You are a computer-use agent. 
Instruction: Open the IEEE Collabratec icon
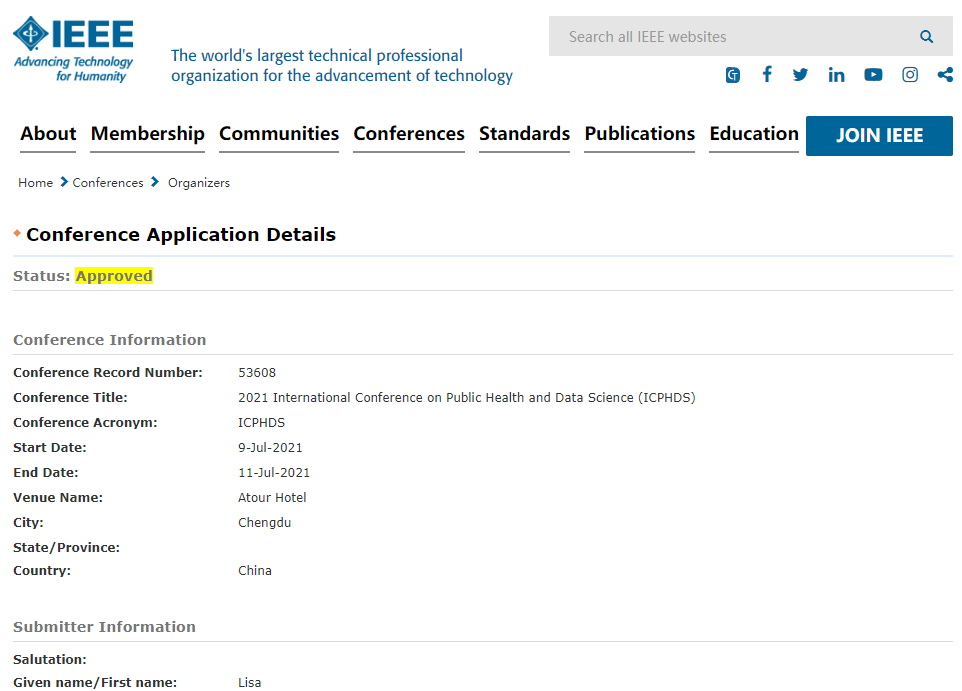click(x=733, y=75)
